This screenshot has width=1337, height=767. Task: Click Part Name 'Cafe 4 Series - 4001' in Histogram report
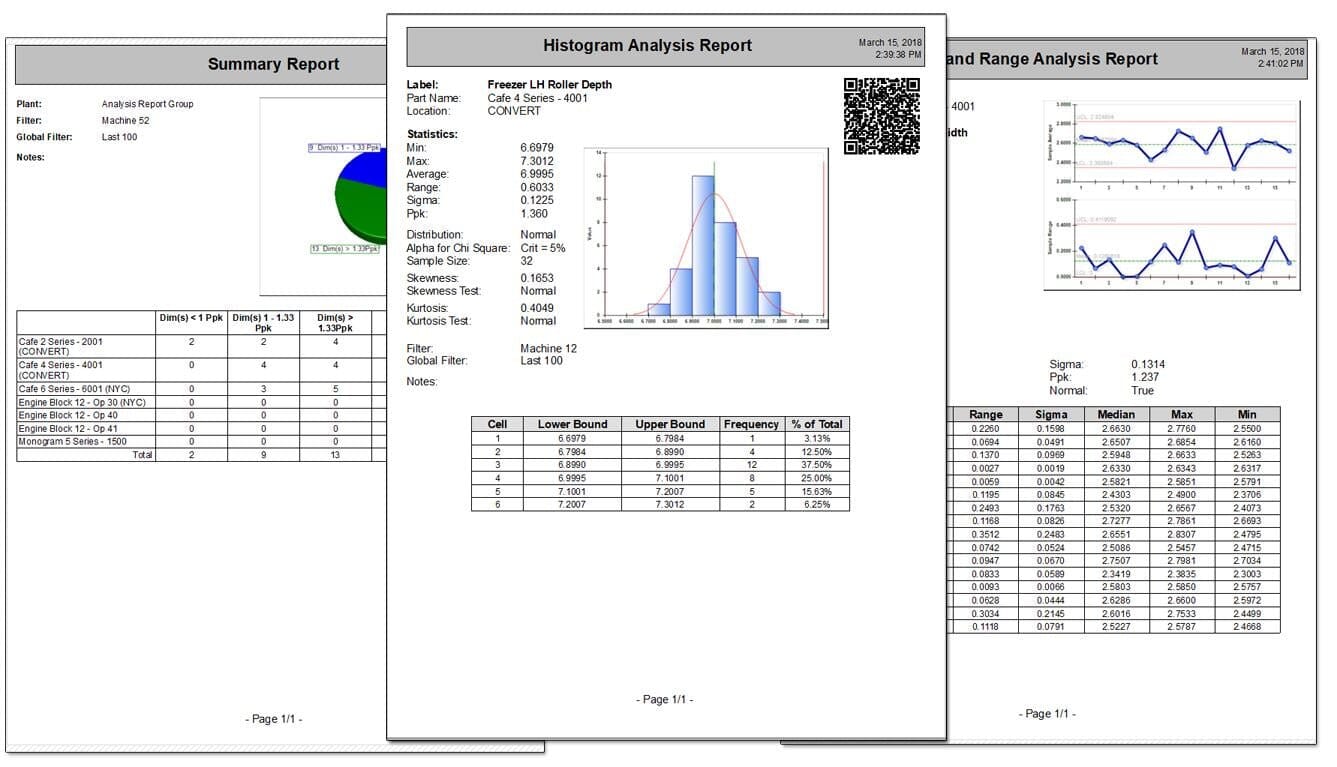click(x=538, y=98)
